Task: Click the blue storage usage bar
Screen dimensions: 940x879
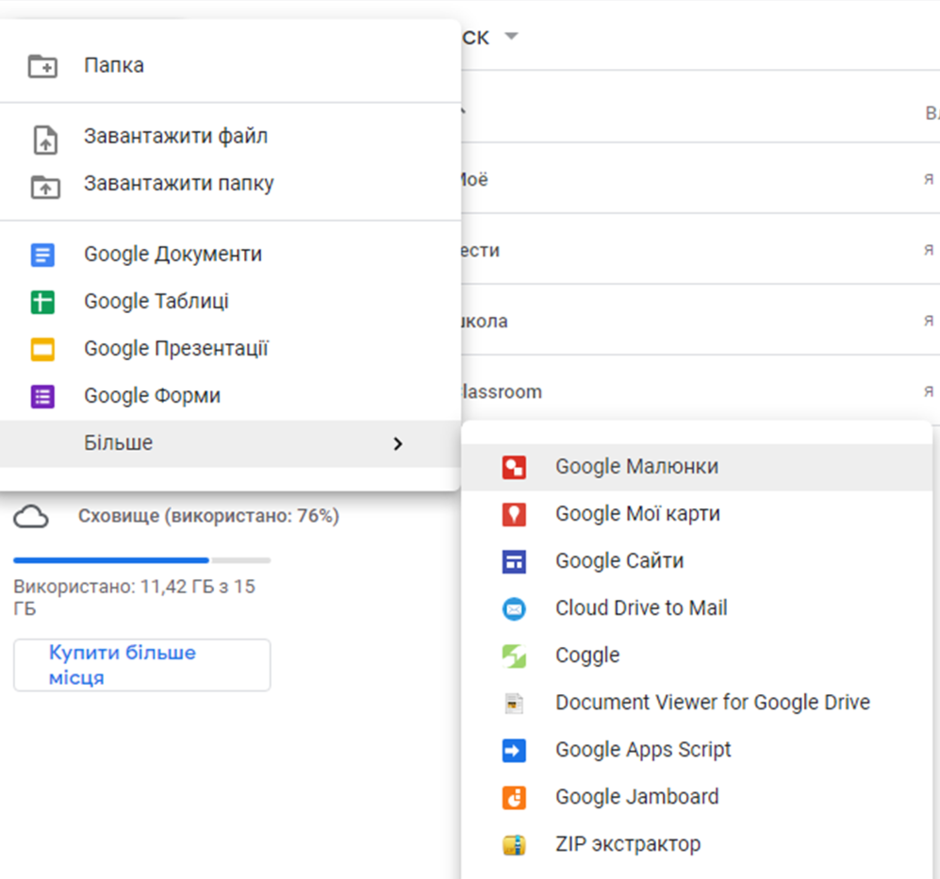Action: 111,561
